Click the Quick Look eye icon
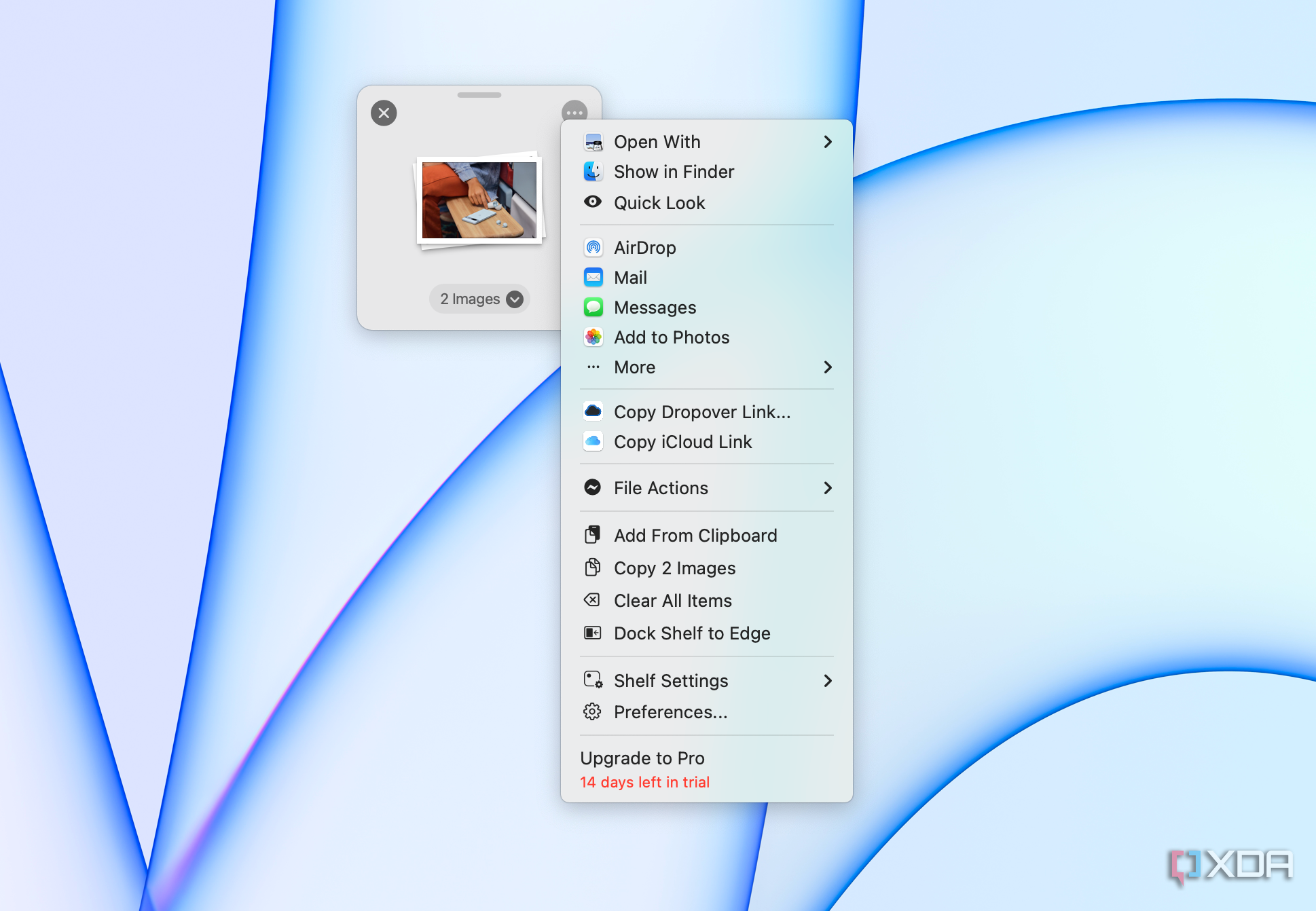 (593, 202)
